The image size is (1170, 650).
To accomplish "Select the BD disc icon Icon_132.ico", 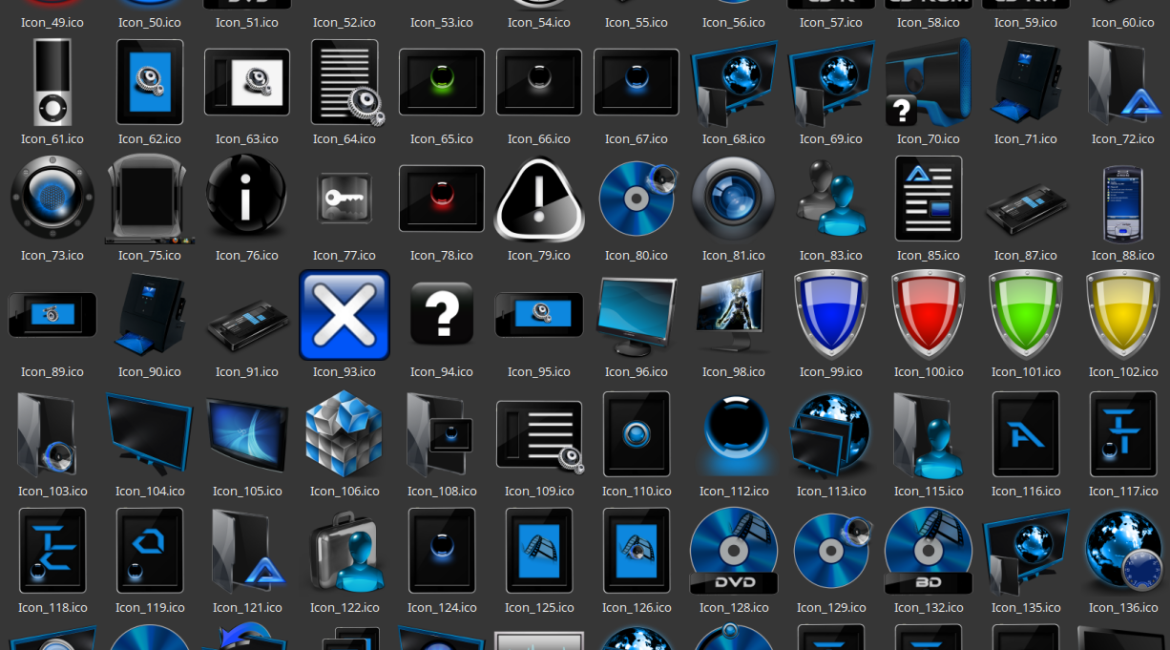I will pyautogui.click(x=928, y=550).
